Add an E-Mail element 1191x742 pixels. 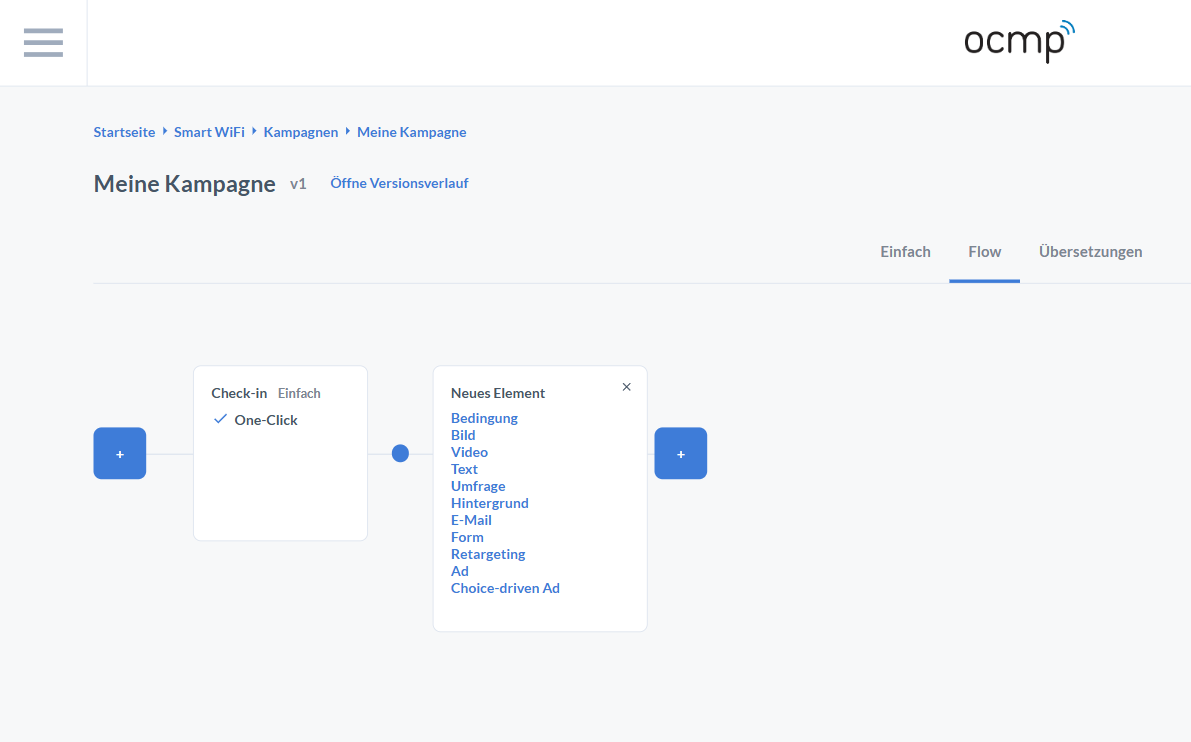[x=471, y=520]
